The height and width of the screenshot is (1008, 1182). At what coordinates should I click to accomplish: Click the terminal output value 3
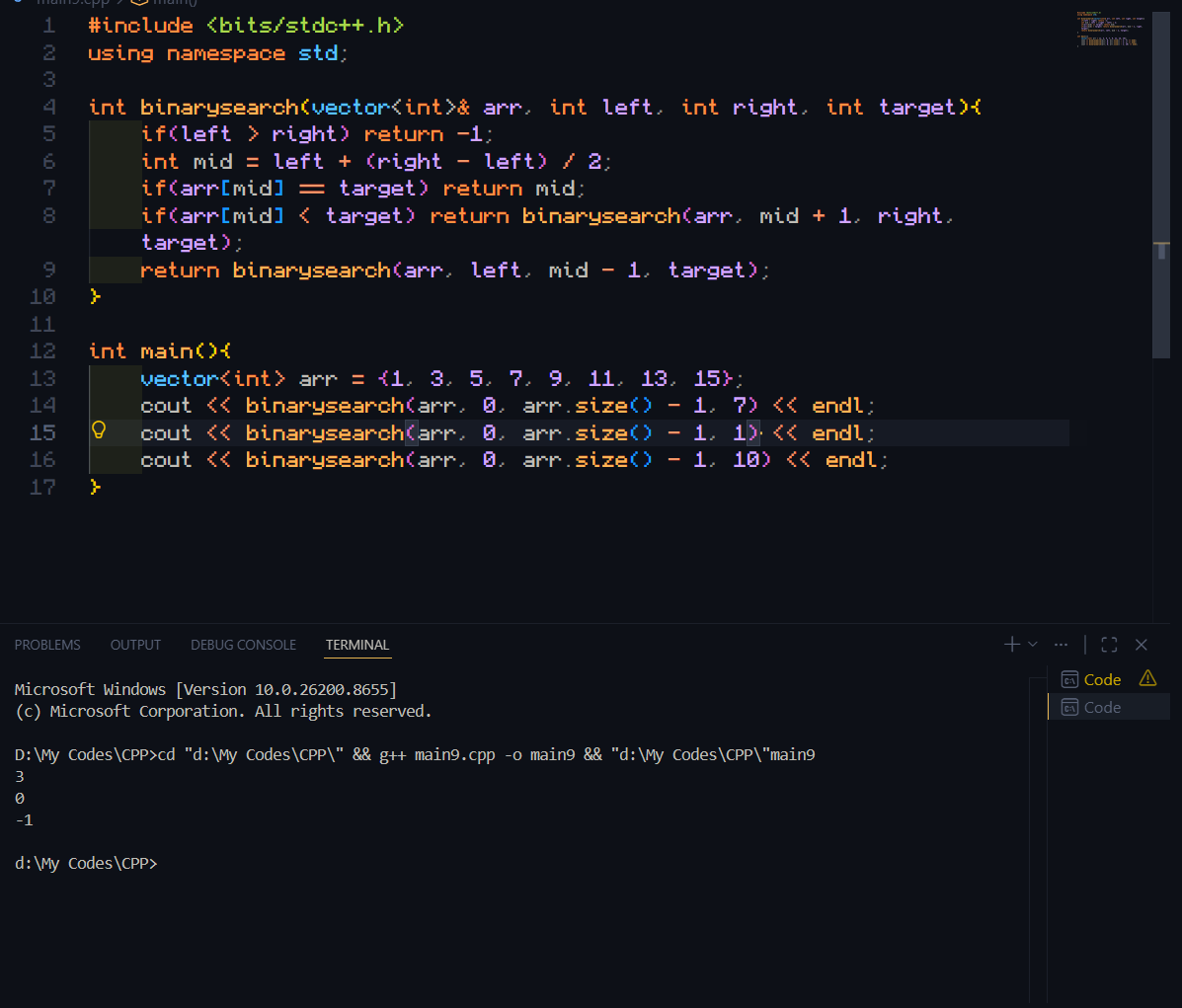click(20, 777)
